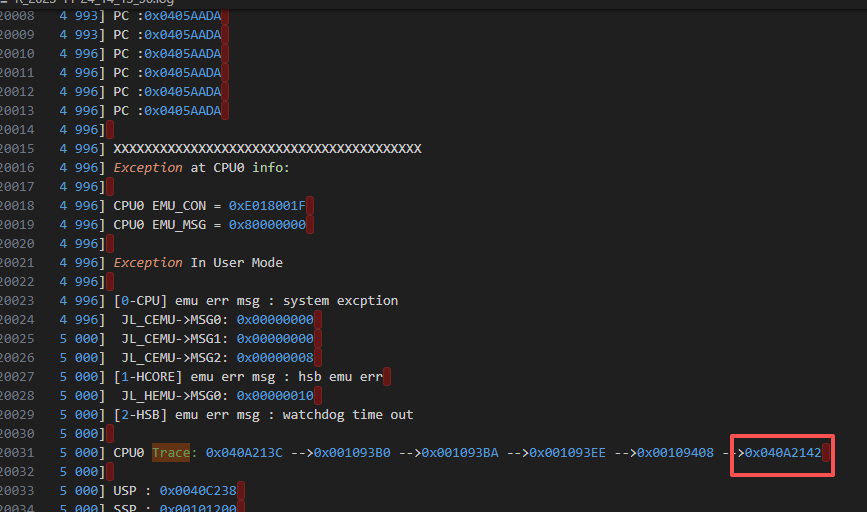
Task: Click the label "JL_HEMU->MSG0:"
Action: pos(175,396)
